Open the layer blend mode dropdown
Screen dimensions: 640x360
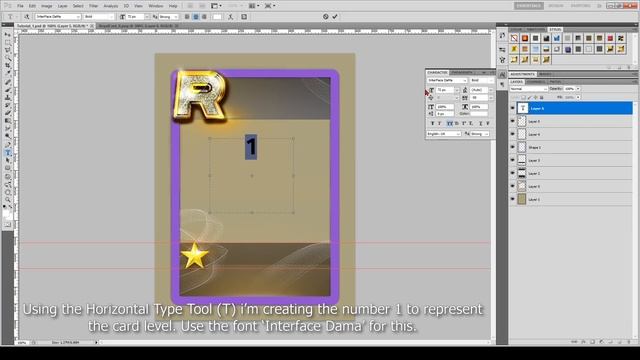[529, 89]
